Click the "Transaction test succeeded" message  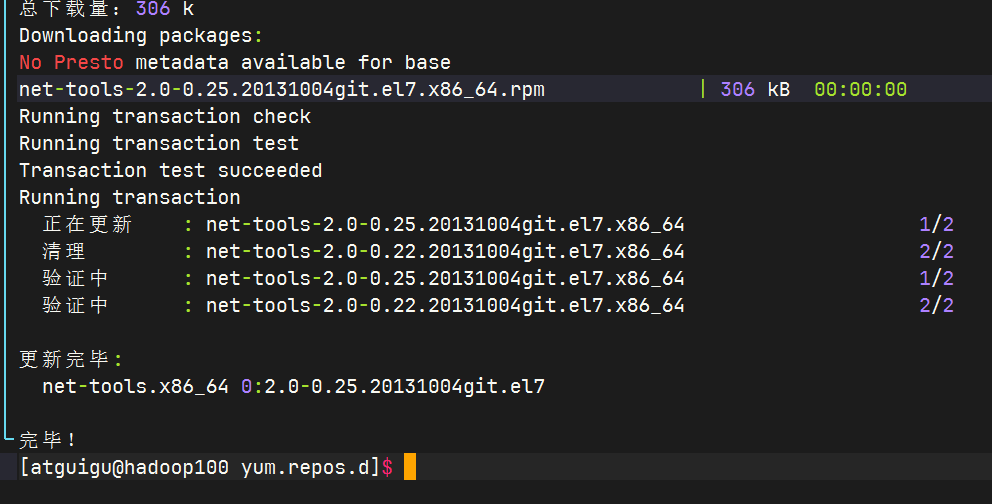pyautogui.click(x=170, y=170)
